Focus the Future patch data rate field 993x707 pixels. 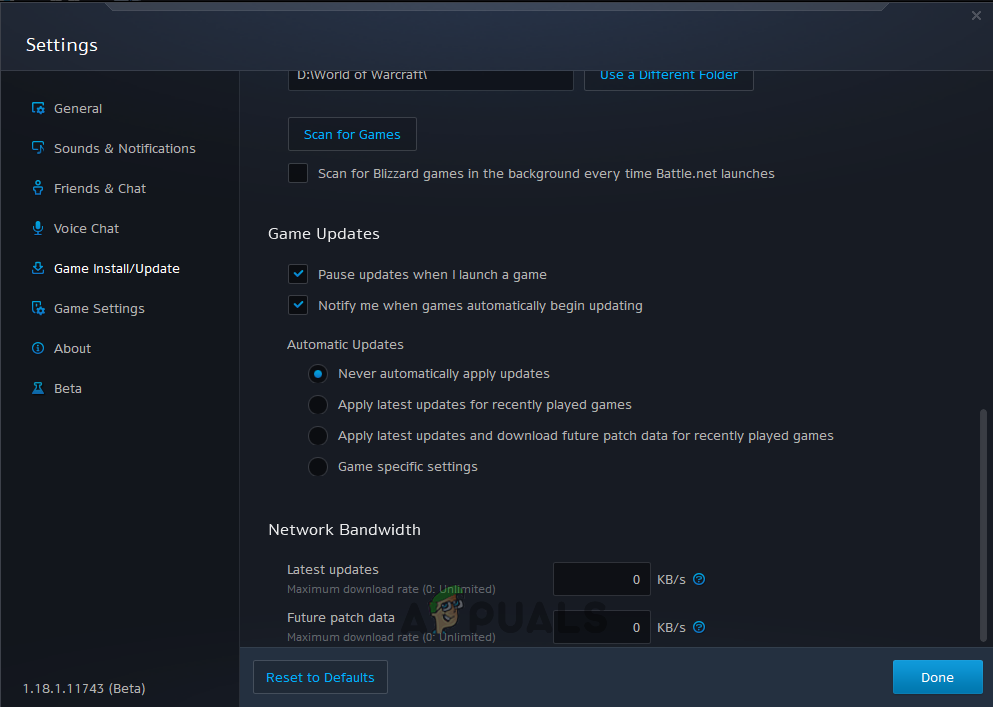(602, 627)
